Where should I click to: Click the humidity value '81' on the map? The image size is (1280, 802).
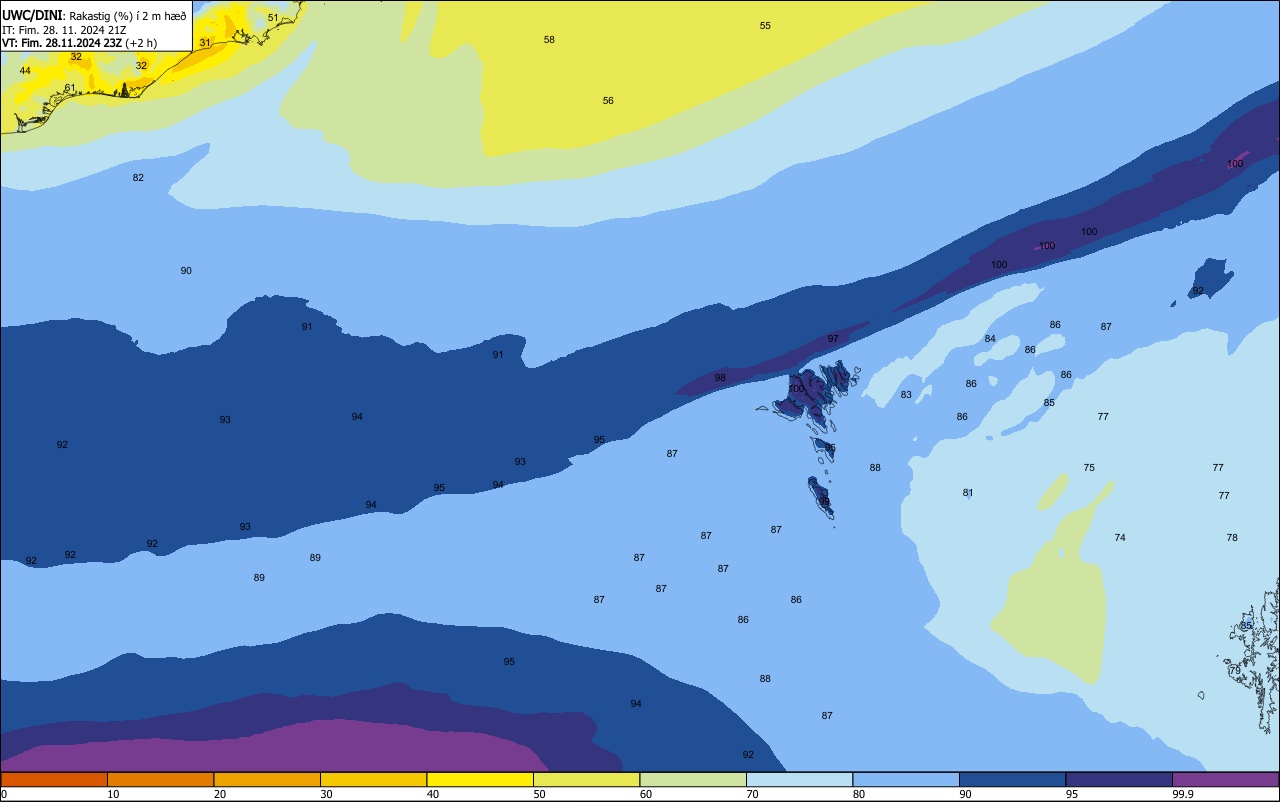[968, 493]
